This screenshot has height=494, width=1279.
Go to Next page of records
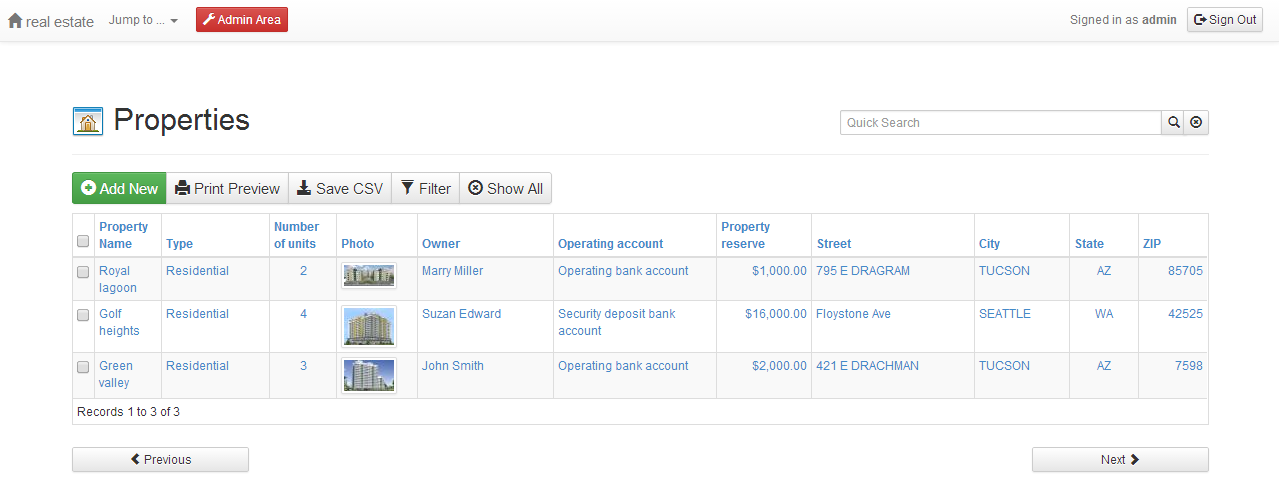point(1120,460)
